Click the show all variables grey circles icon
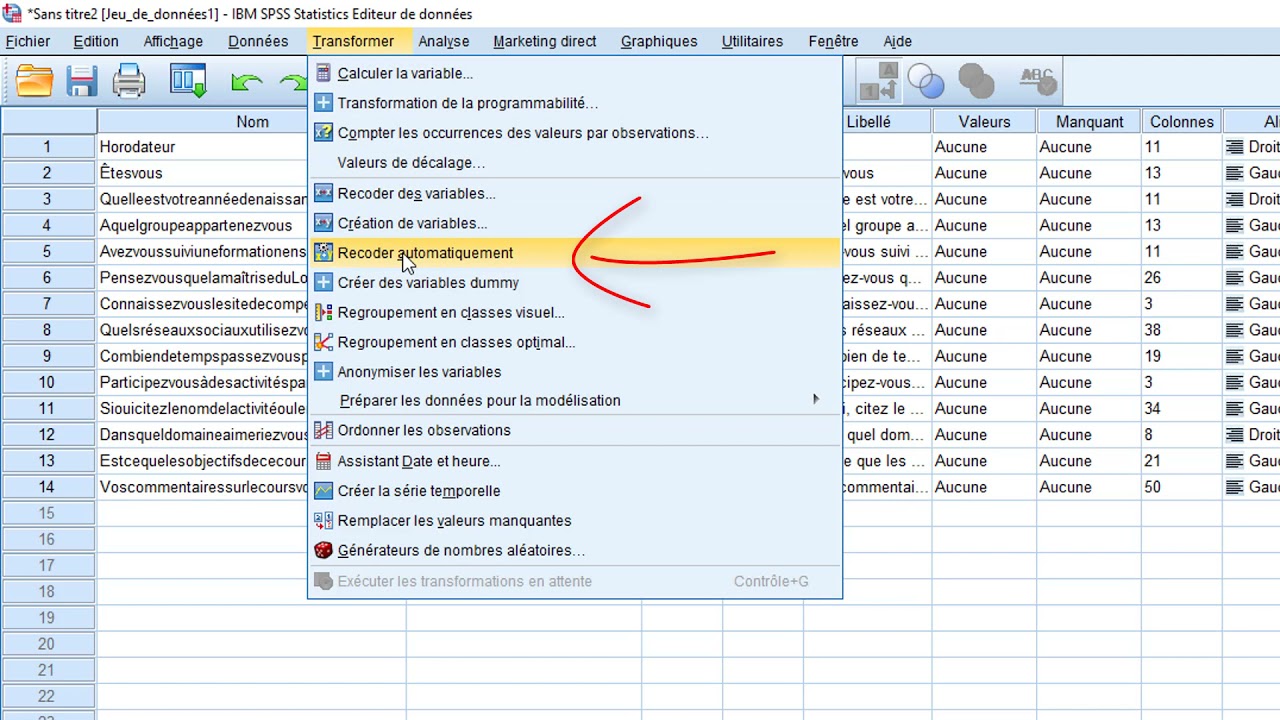Screen dimensions: 1280x720 click(975, 81)
